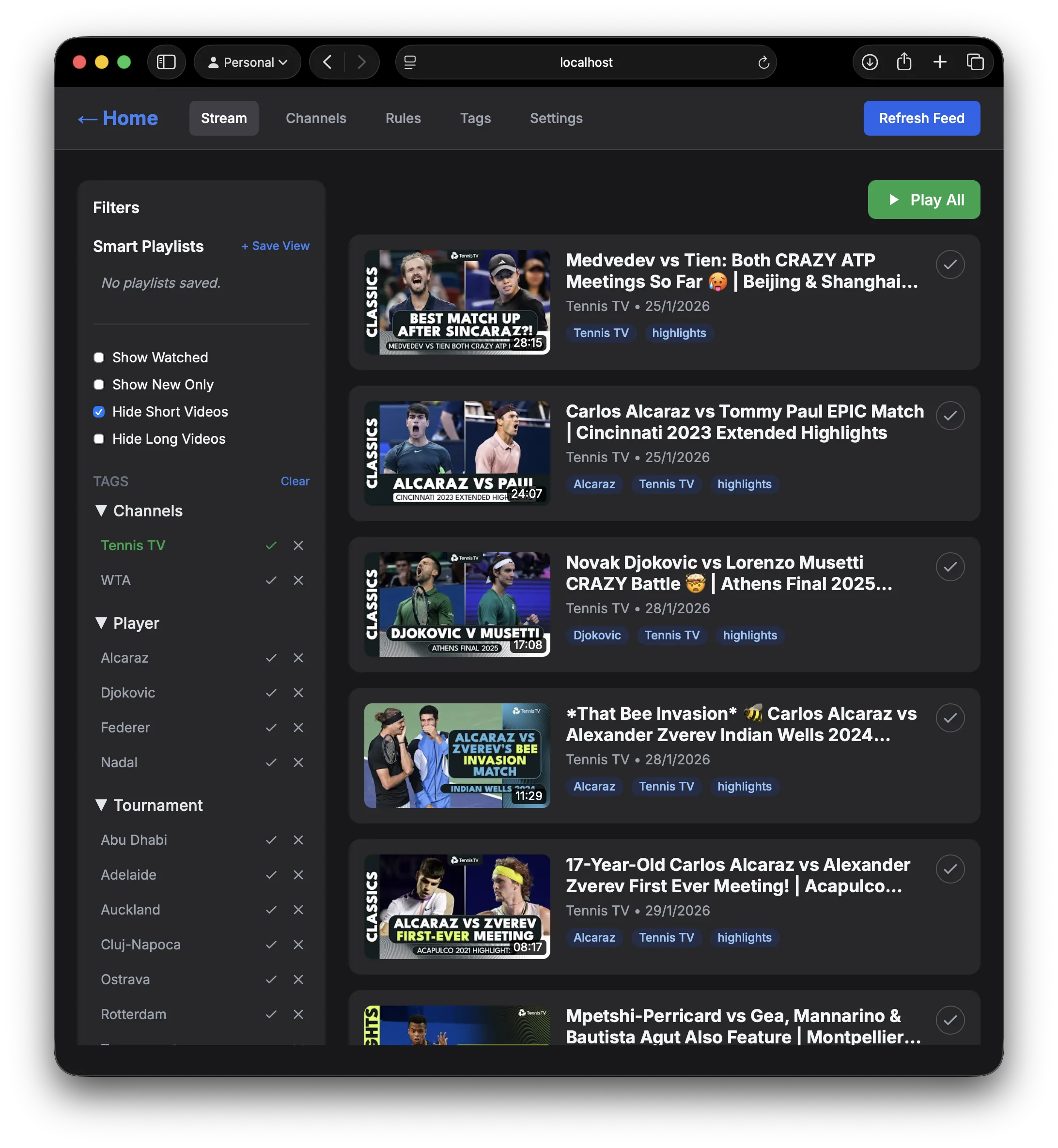Image resolution: width=1058 pixels, height=1148 pixels.
Task: Open the Settings tab
Action: tap(556, 118)
